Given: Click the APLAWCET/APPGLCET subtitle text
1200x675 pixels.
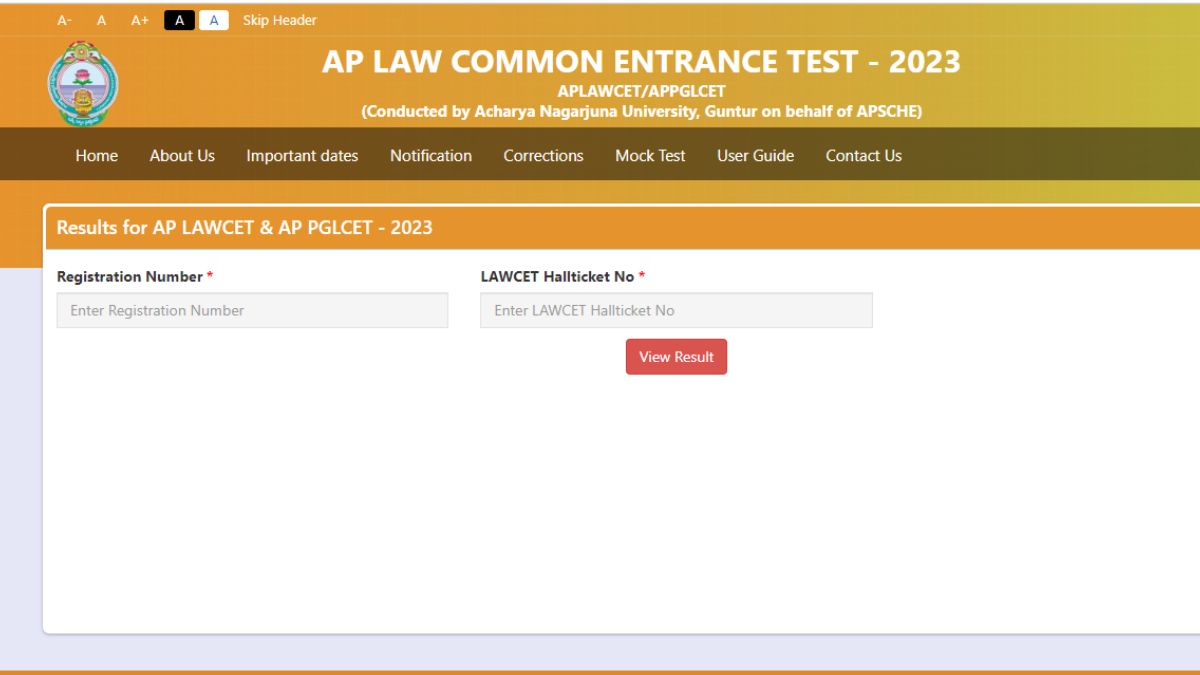Looking at the screenshot, I should (641, 92).
